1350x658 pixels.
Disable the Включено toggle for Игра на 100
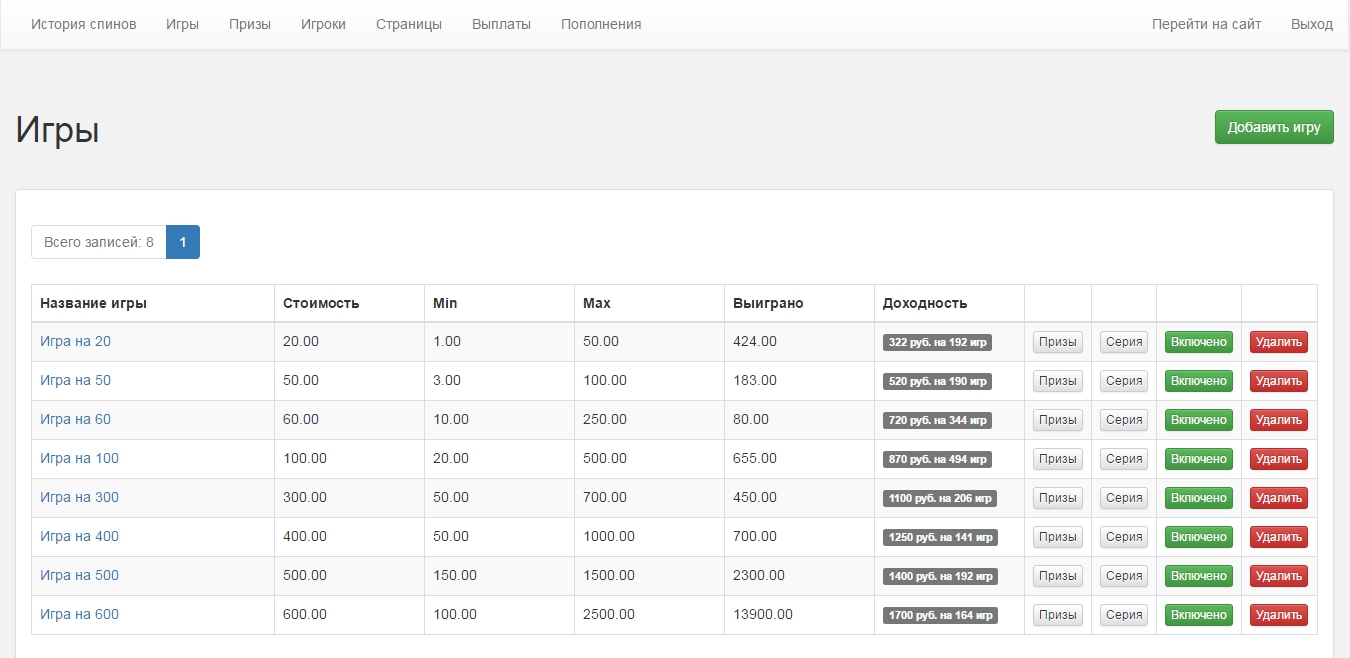pyautogui.click(x=1198, y=459)
